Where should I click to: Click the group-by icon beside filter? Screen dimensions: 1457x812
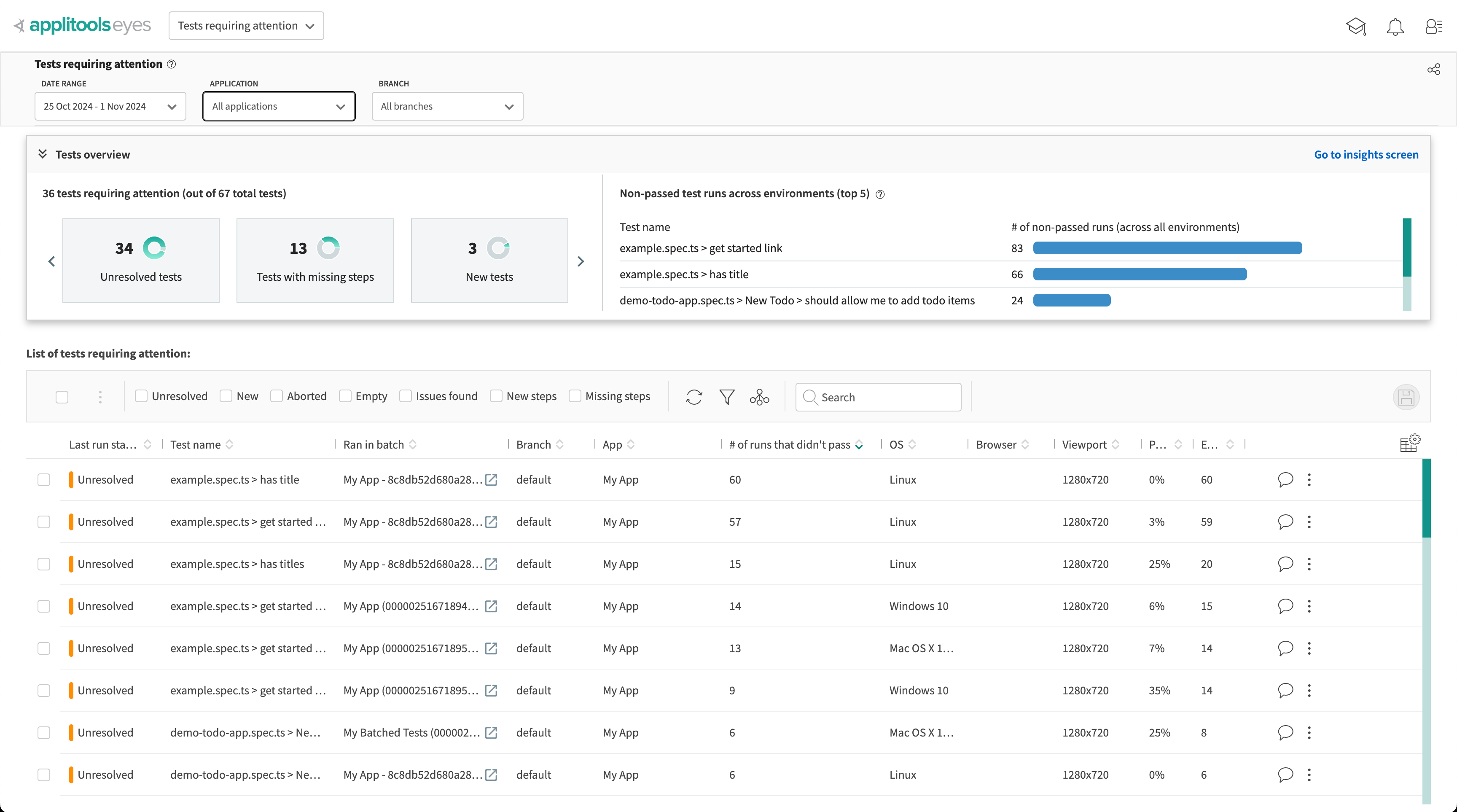point(760,397)
